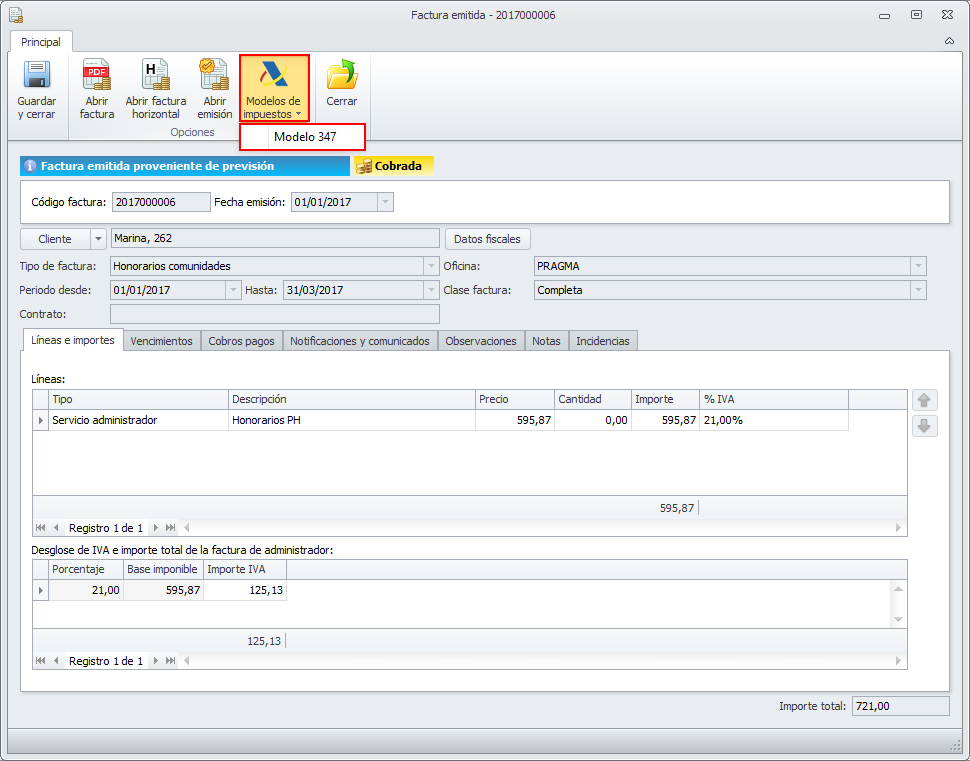Move line down with arrow button
970x761 pixels.
tap(924, 426)
